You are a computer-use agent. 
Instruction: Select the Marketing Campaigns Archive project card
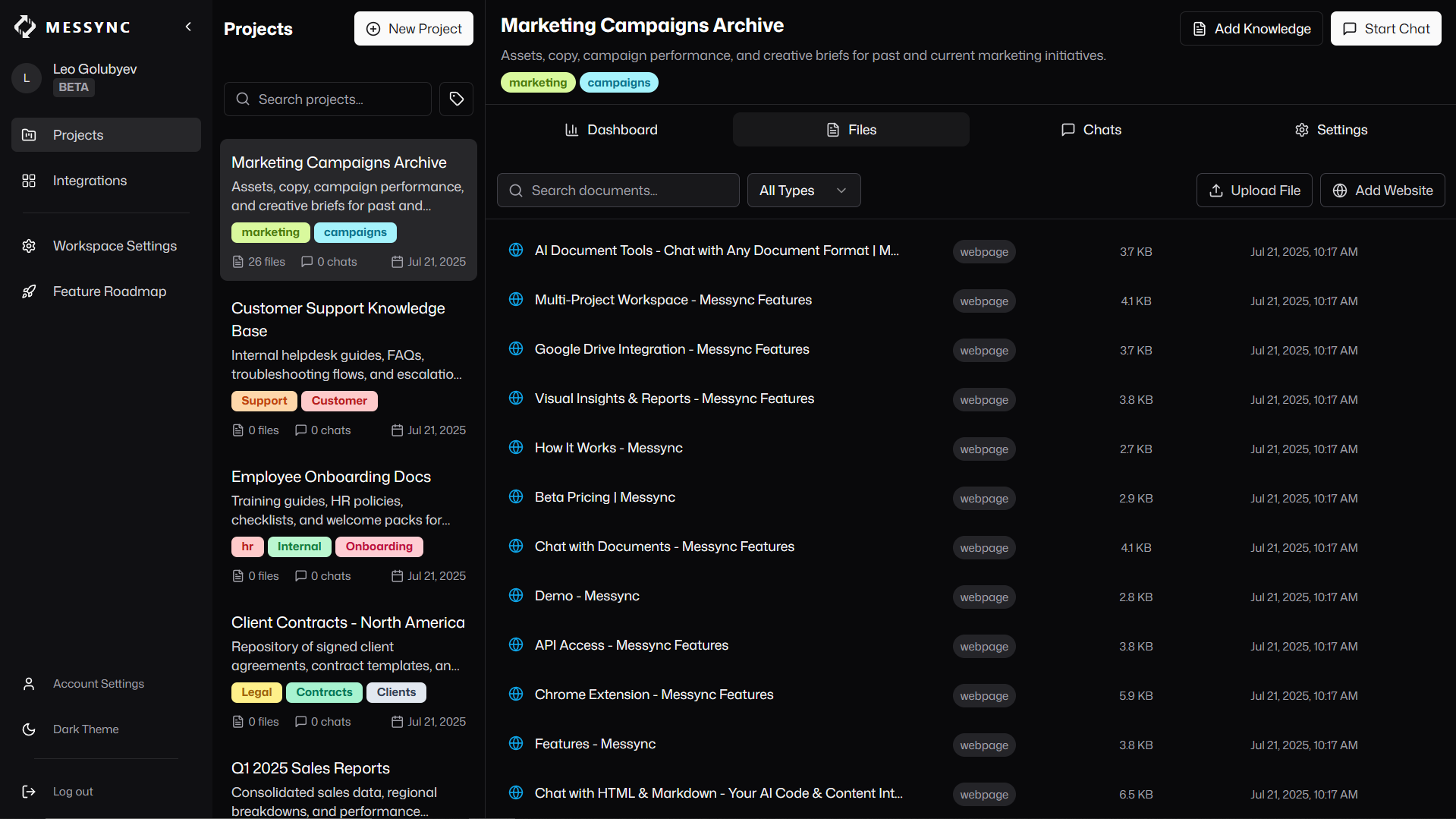click(348, 209)
